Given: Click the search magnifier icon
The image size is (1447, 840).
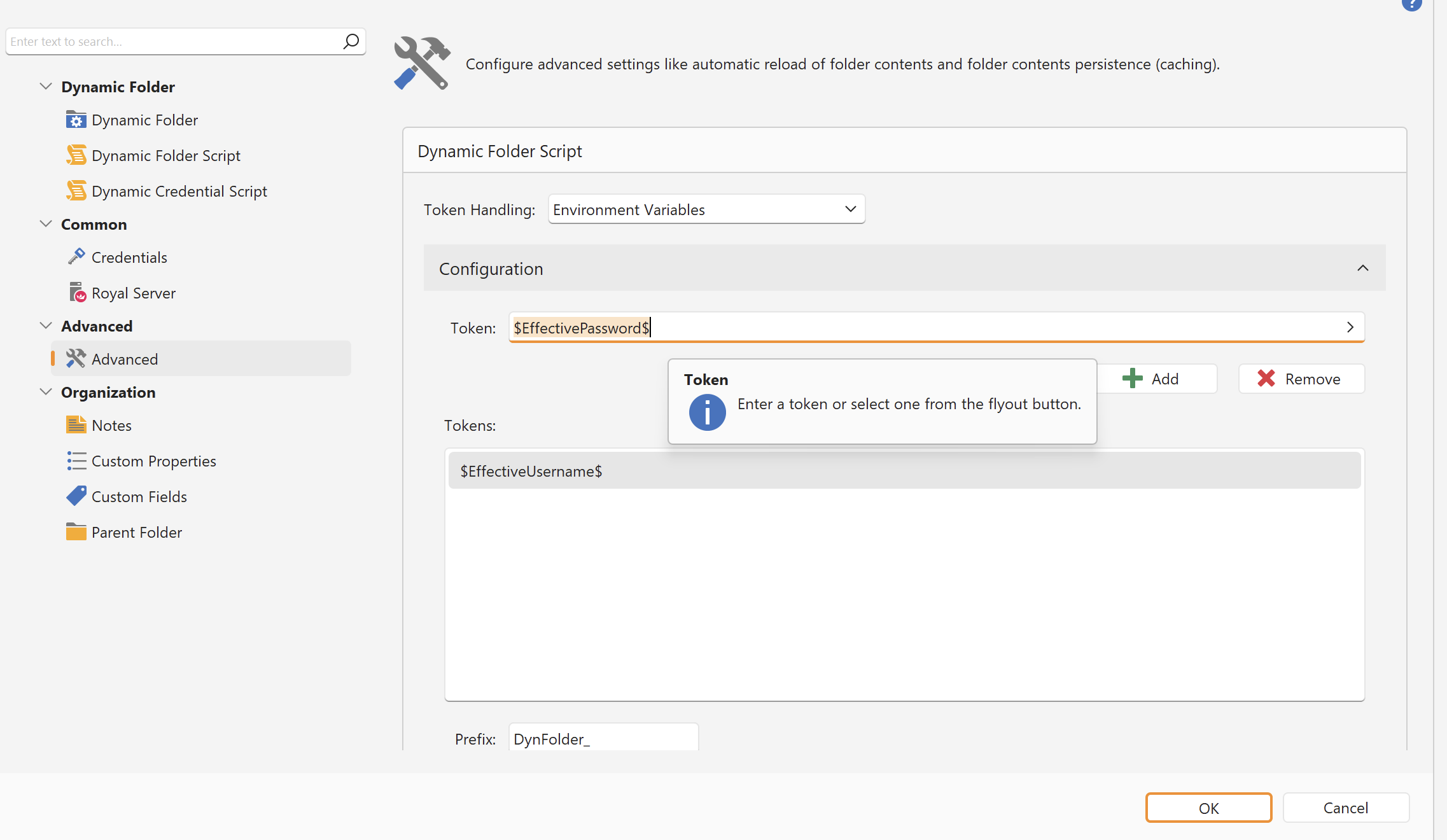Looking at the screenshot, I should coord(351,41).
